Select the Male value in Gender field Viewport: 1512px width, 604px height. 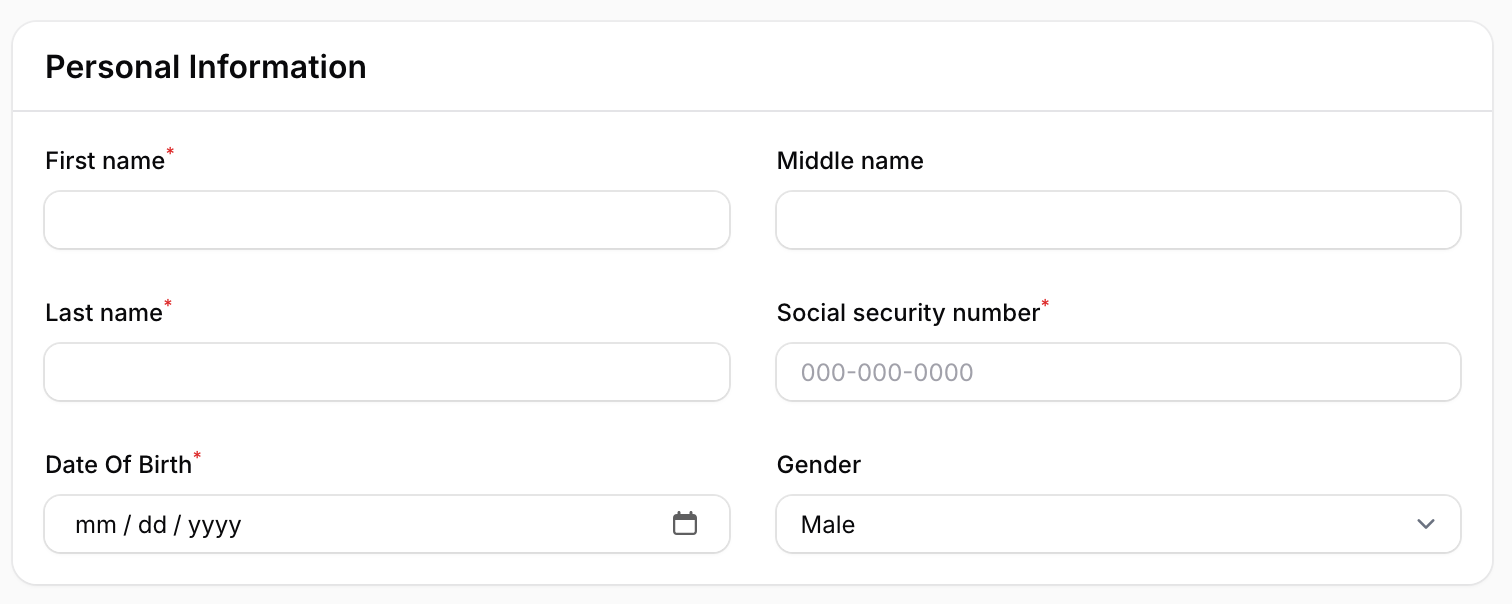point(828,524)
